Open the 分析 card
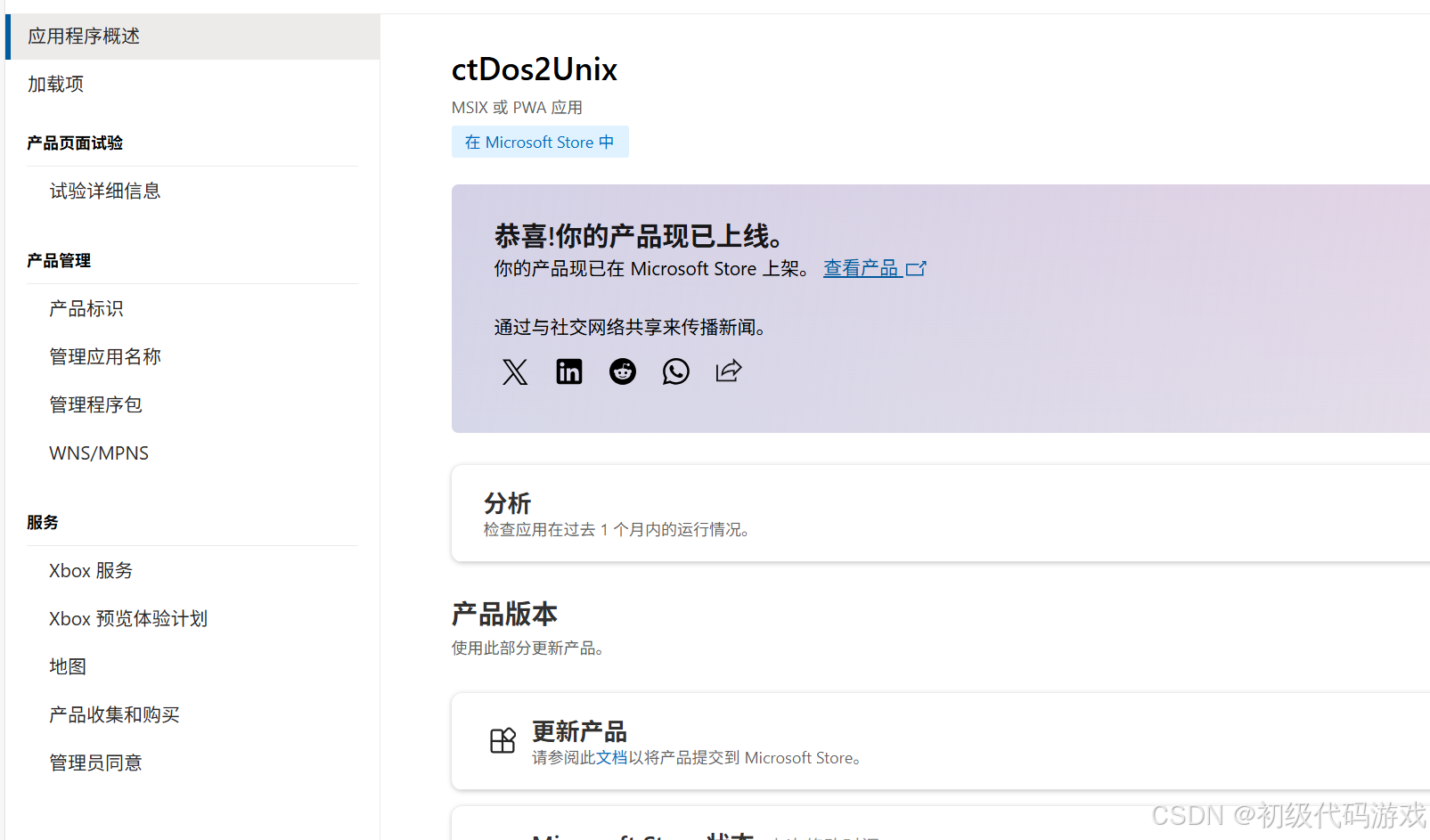1430x840 pixels. tap(941, 513)
